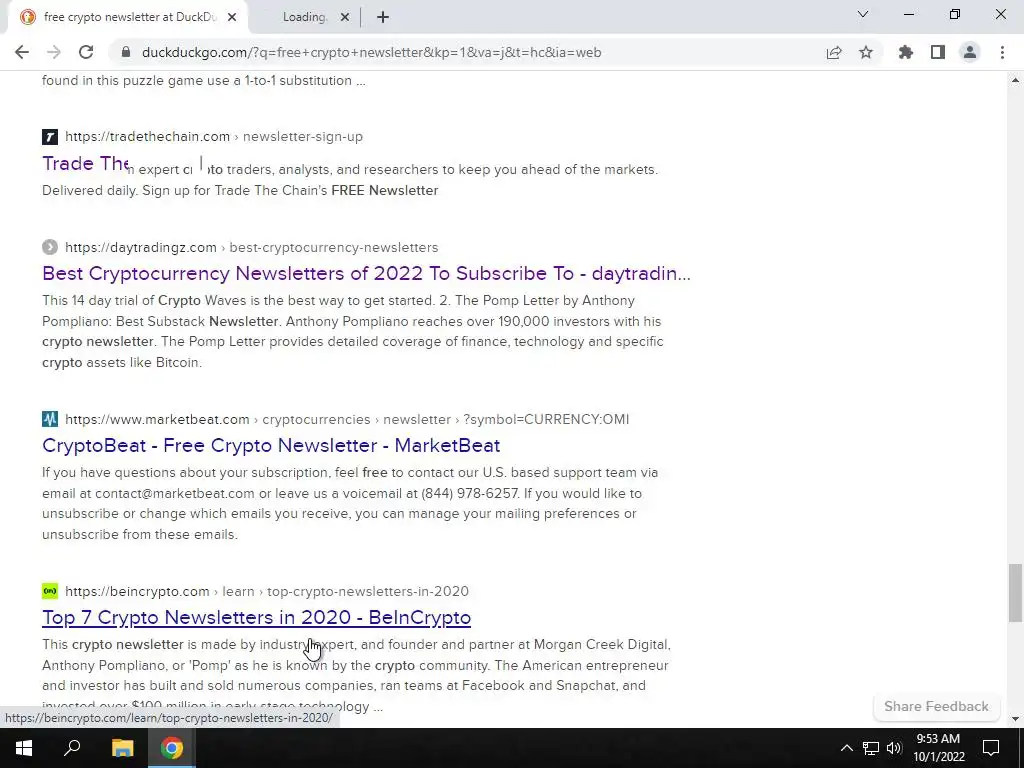The width and height of the screenshot is (1024, 768).
Task: Open the notification center icon
Action: (x=991, y=748)
